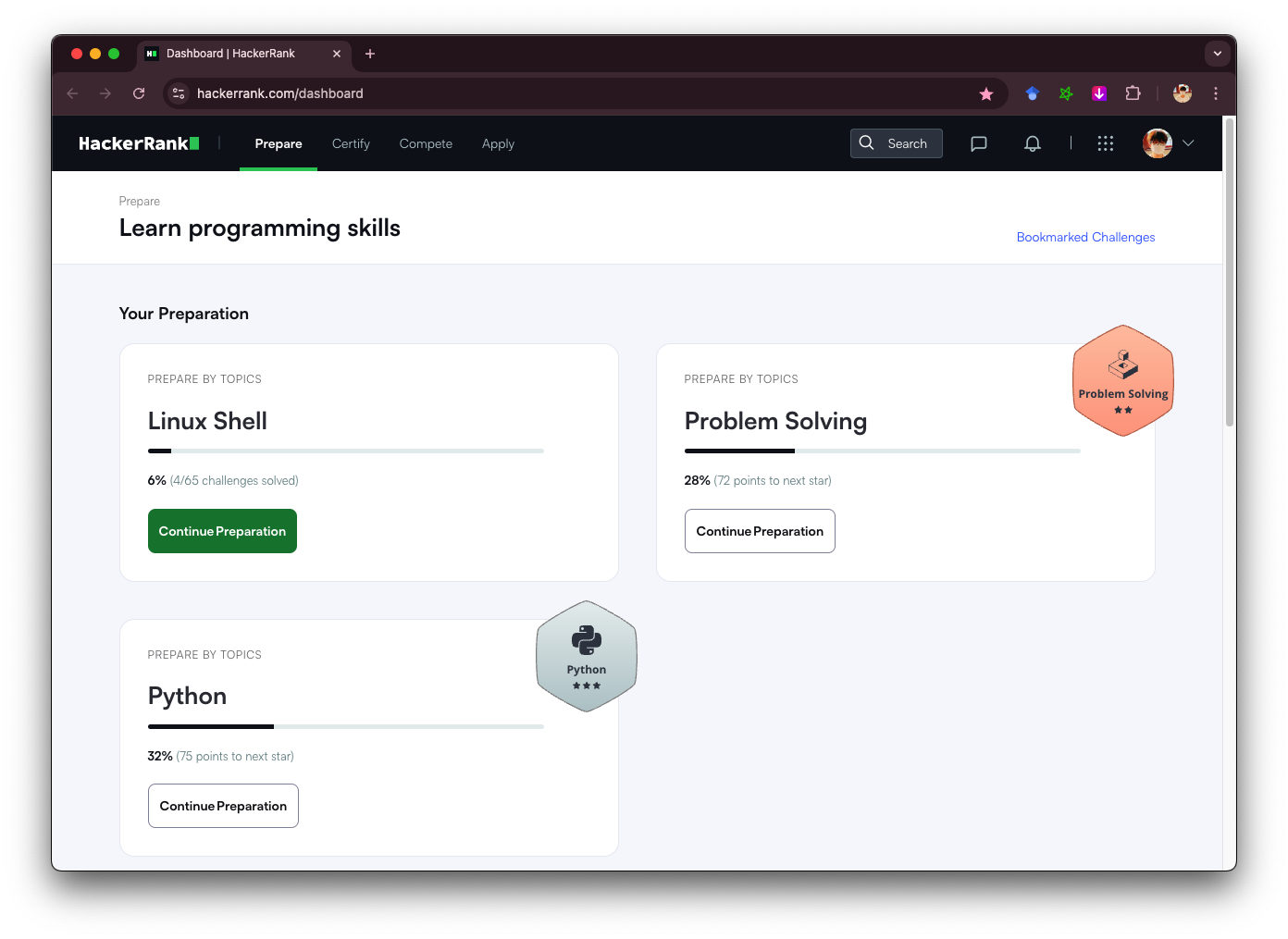The height and width of the screenshot is (939, 1288).
Task: Click the green extension icon in toolbar
Action: coord(1066,93)
